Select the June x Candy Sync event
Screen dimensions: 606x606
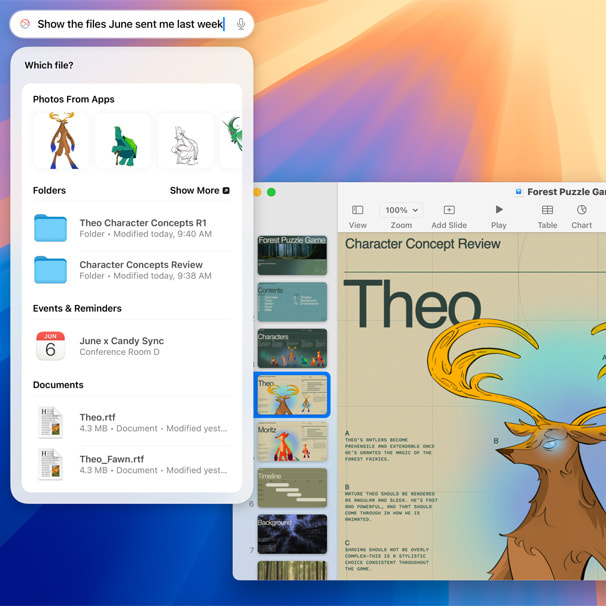click(121, 346)
